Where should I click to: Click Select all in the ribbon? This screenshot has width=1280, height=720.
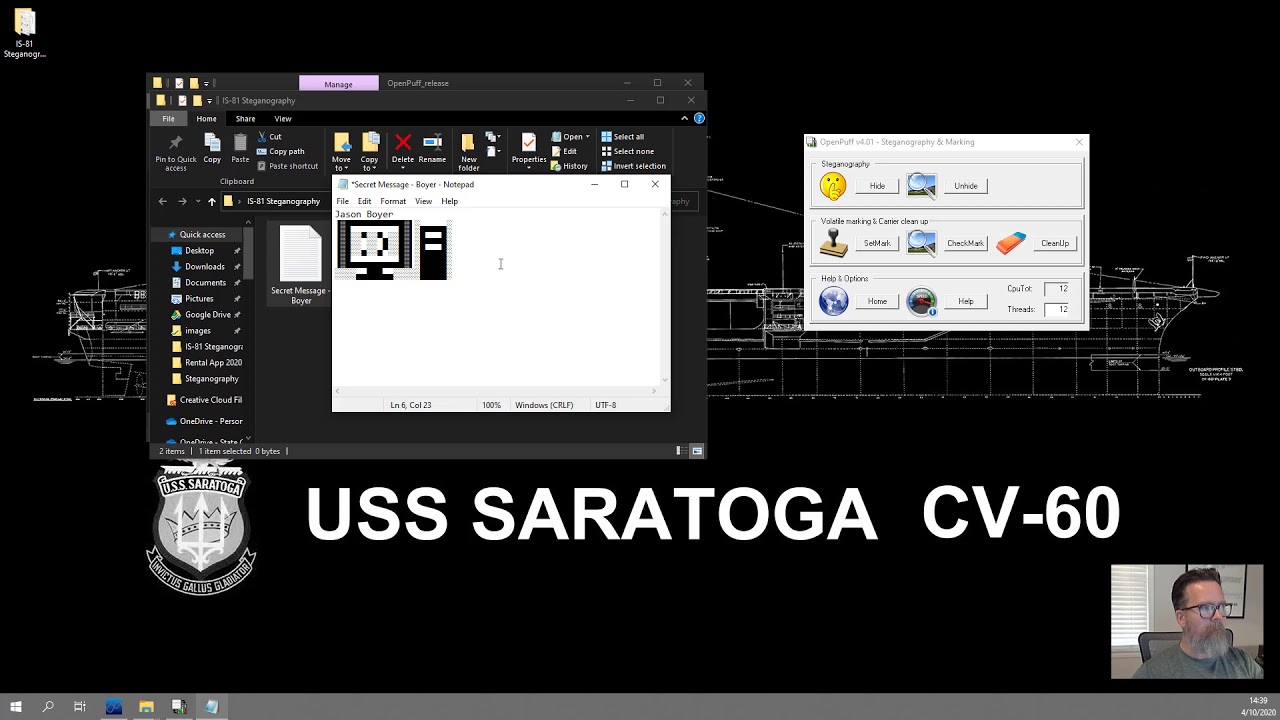point(623,137)
